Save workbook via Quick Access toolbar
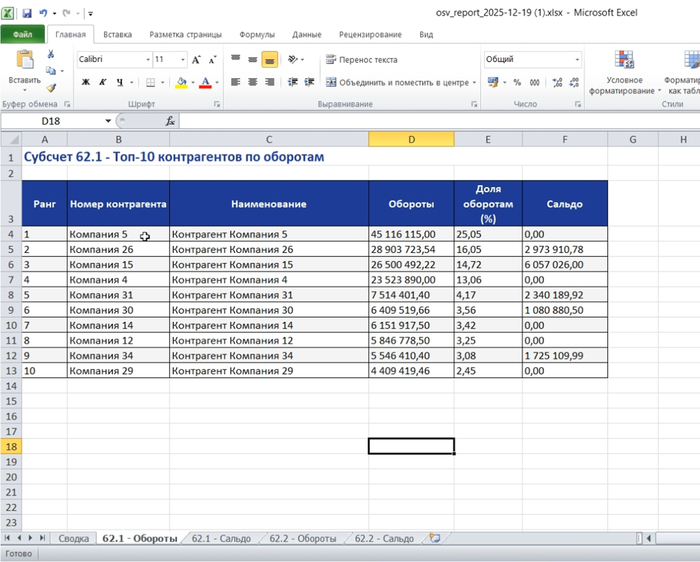This screenshot has width=700, height=562. pos(26,14)
